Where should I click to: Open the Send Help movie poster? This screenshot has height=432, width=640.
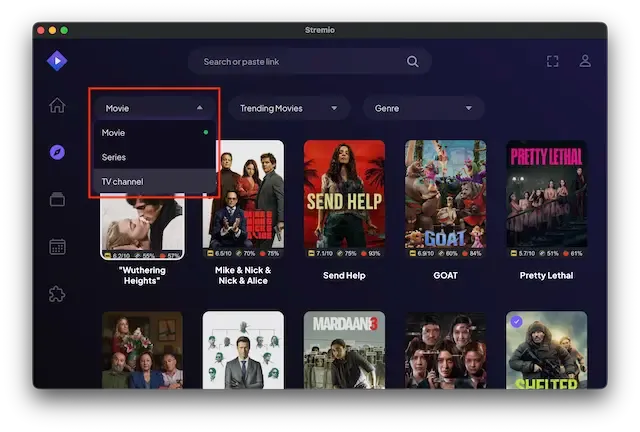[344, 199]
